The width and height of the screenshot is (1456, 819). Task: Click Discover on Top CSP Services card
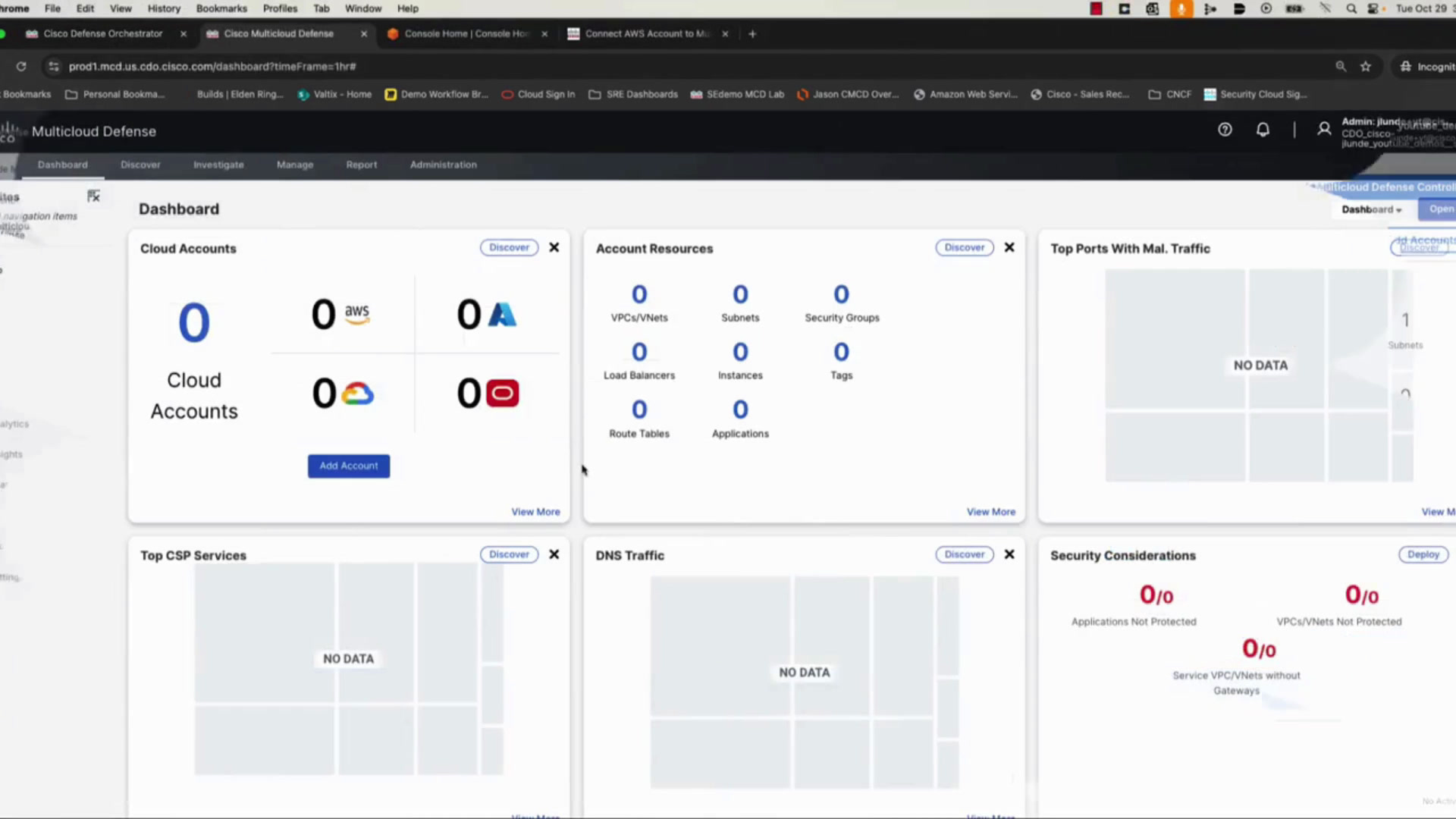point(509,554)
